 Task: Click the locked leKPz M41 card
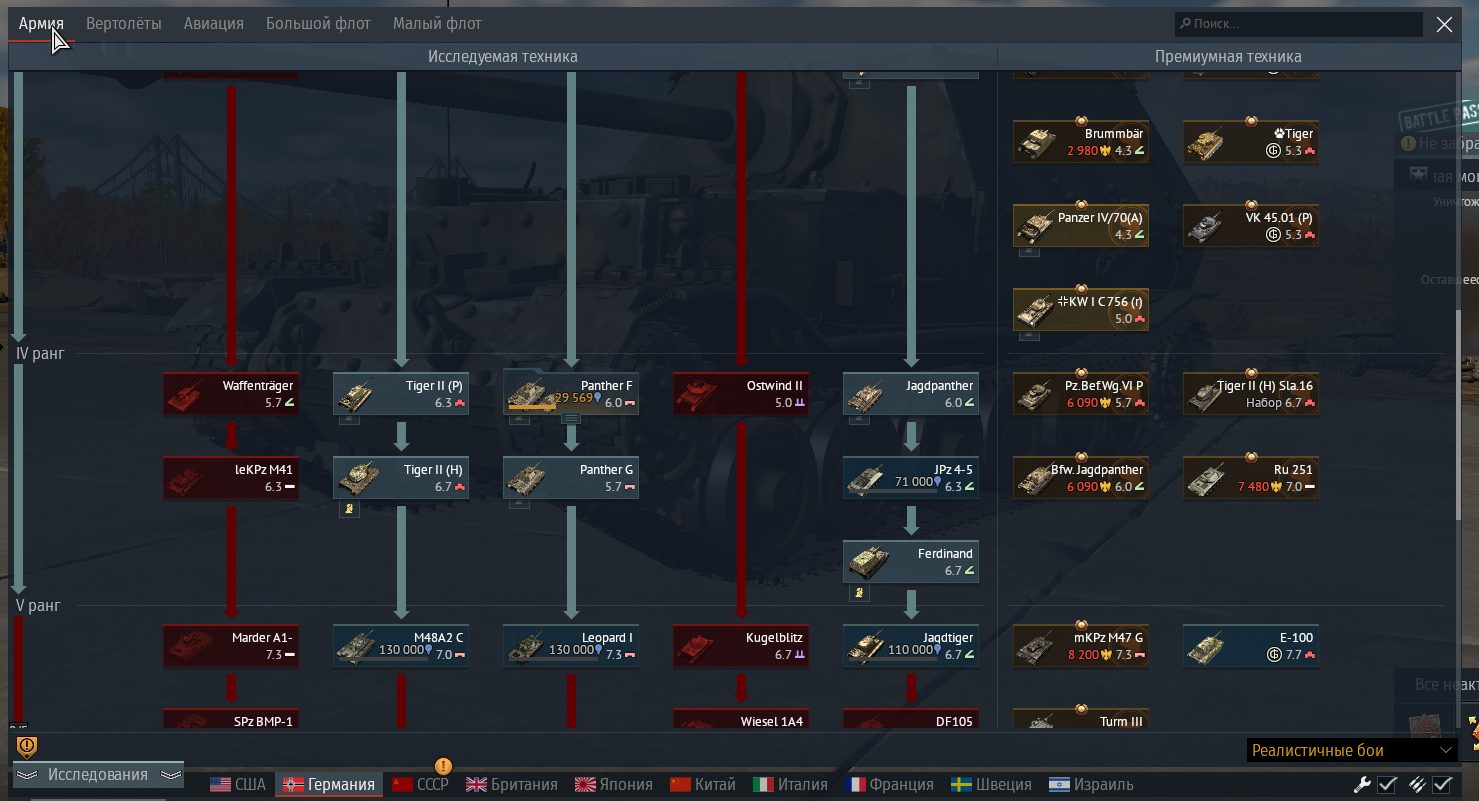tap(231, 478)
